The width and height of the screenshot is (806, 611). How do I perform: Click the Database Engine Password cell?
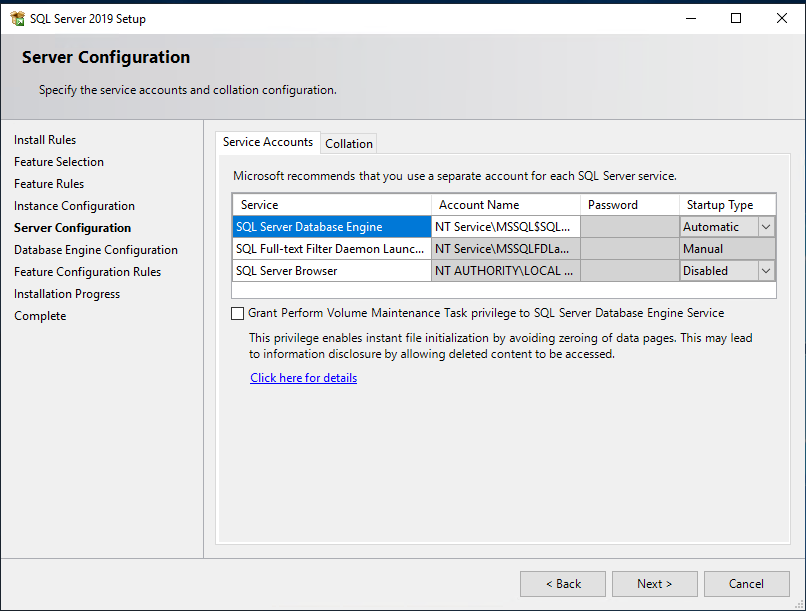coord(629,227)
